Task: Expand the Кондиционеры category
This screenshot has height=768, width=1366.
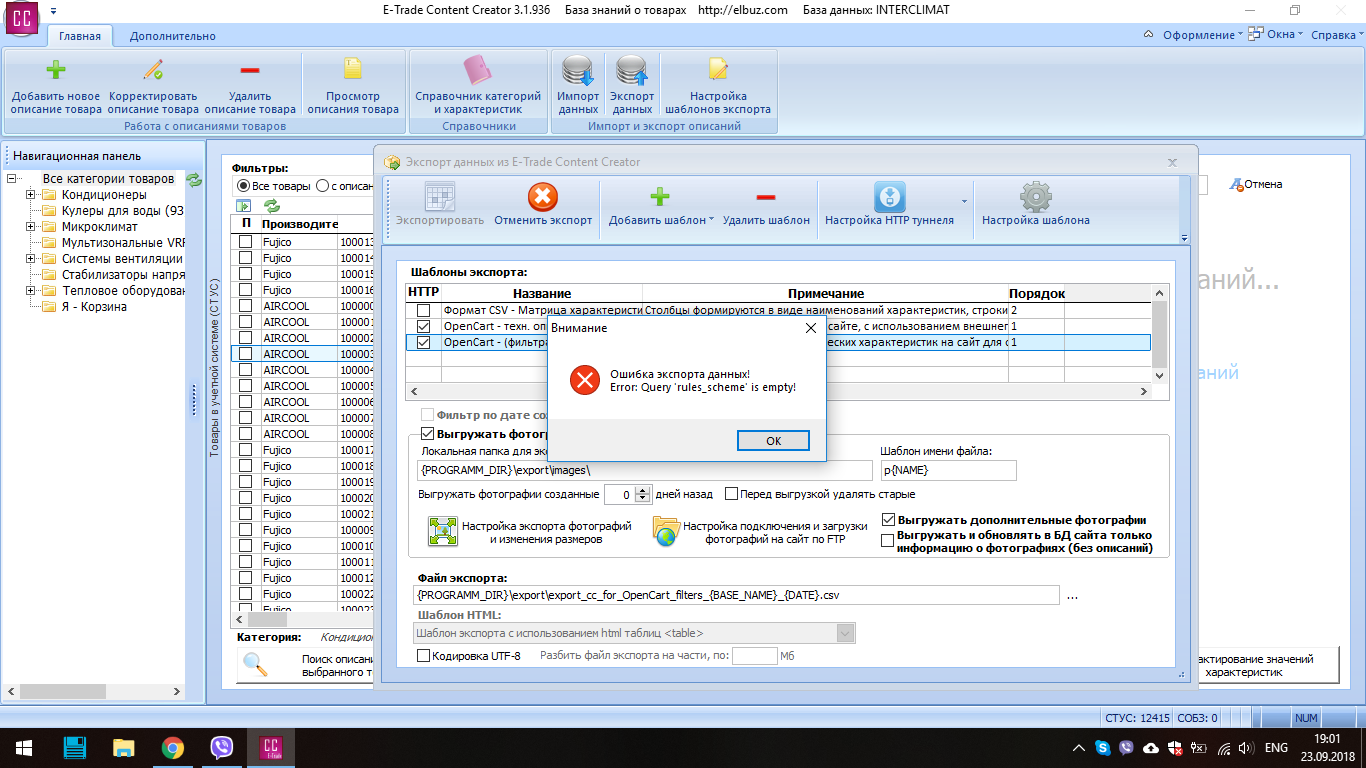Action: 31,195
